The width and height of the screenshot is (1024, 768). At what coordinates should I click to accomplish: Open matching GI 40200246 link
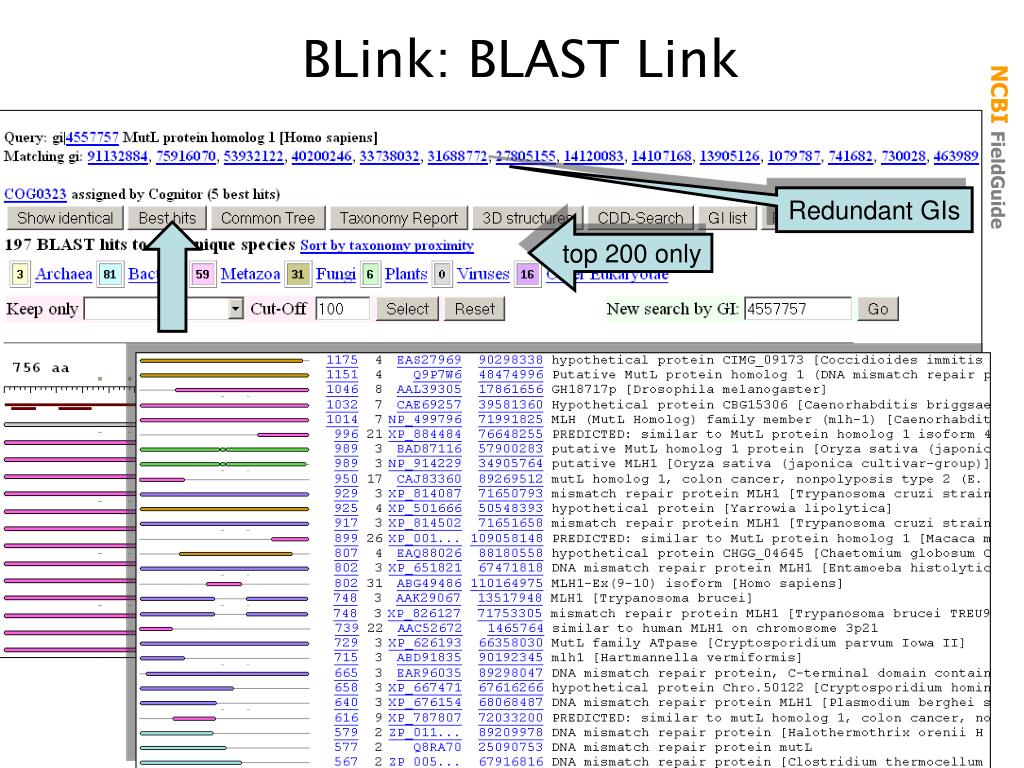tap(322, 157)
